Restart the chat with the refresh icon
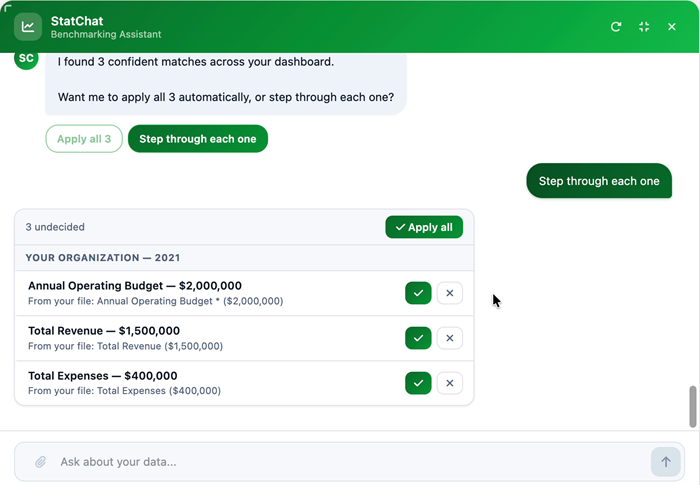The height and width of the screenshot is (485, 700). click(616, 27)
